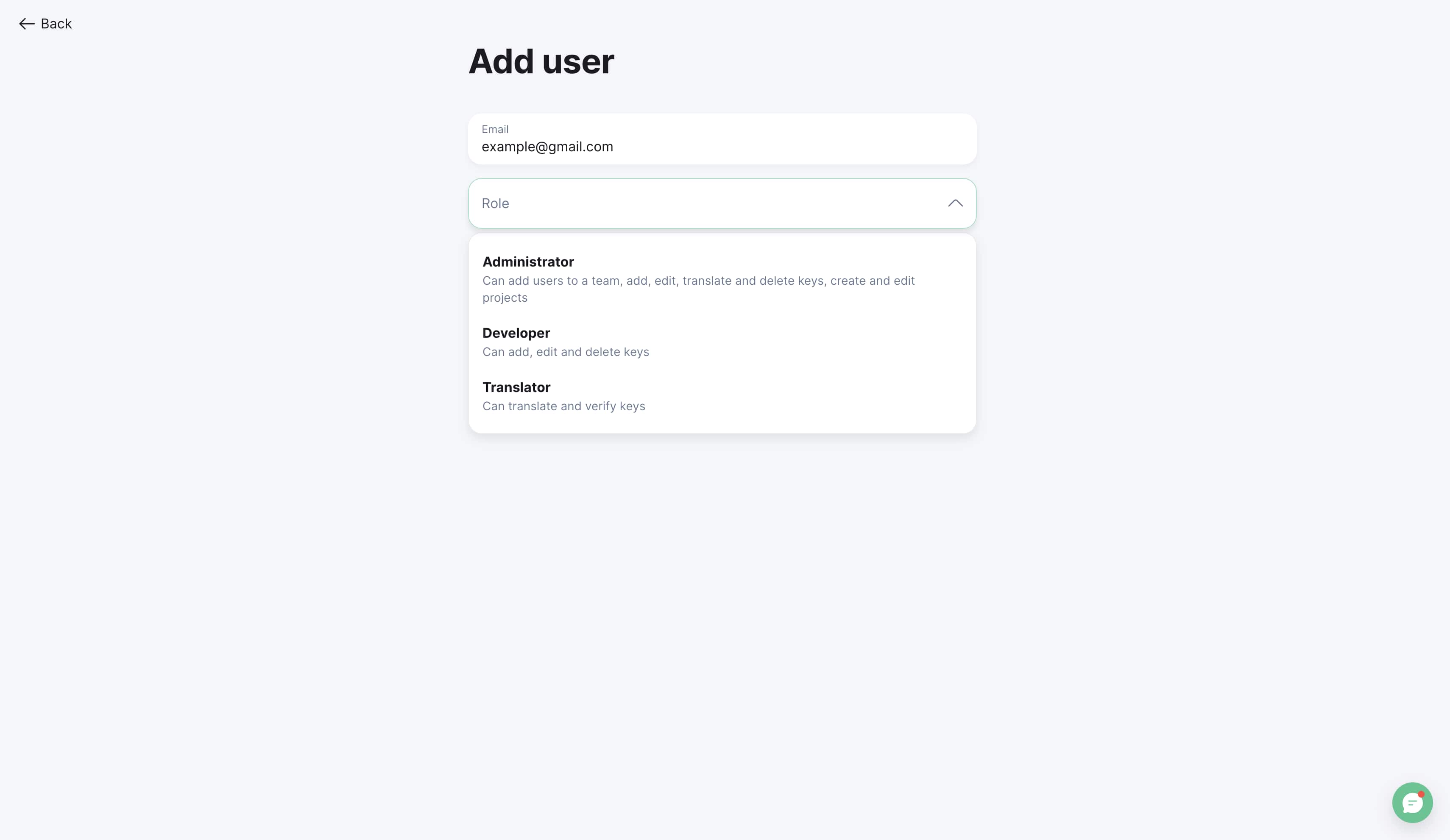This screenshot has height=840, width=1450.
Task: Click the 'Can add, edit and delete keys' description
Action: (566, 352)
